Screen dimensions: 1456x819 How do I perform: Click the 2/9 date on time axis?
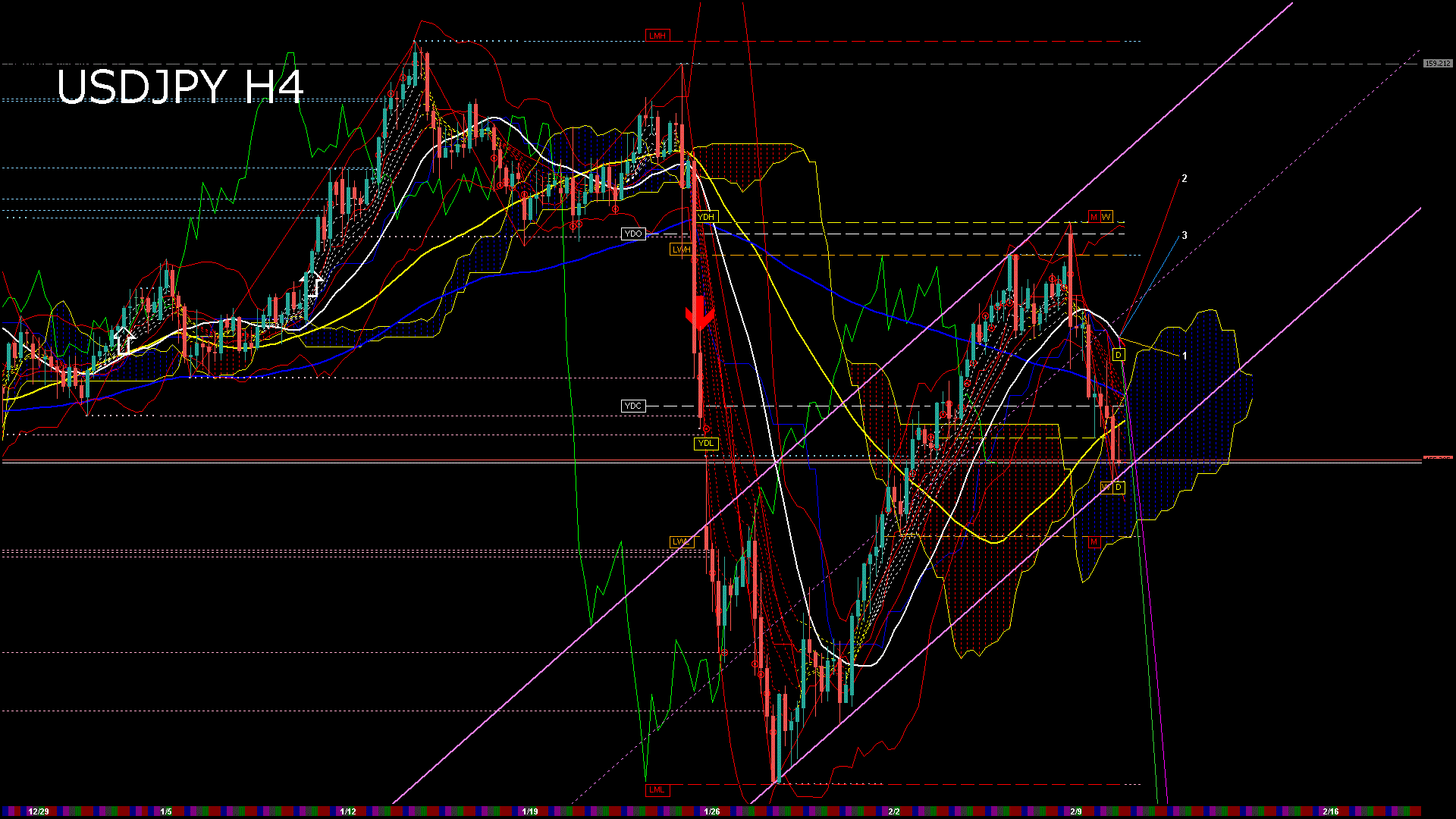point(1075,811)
